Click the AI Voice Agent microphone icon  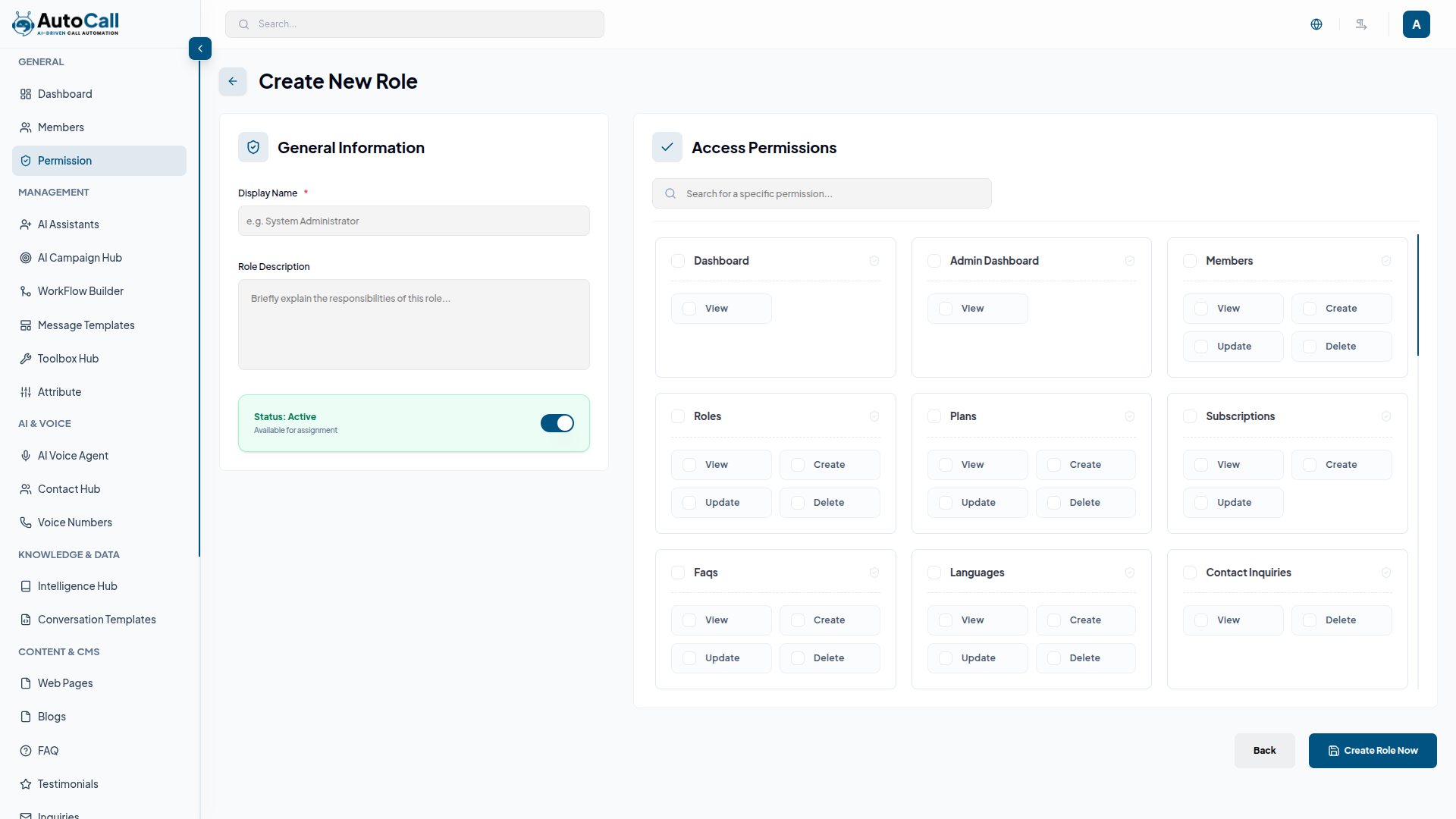point(26,456)
